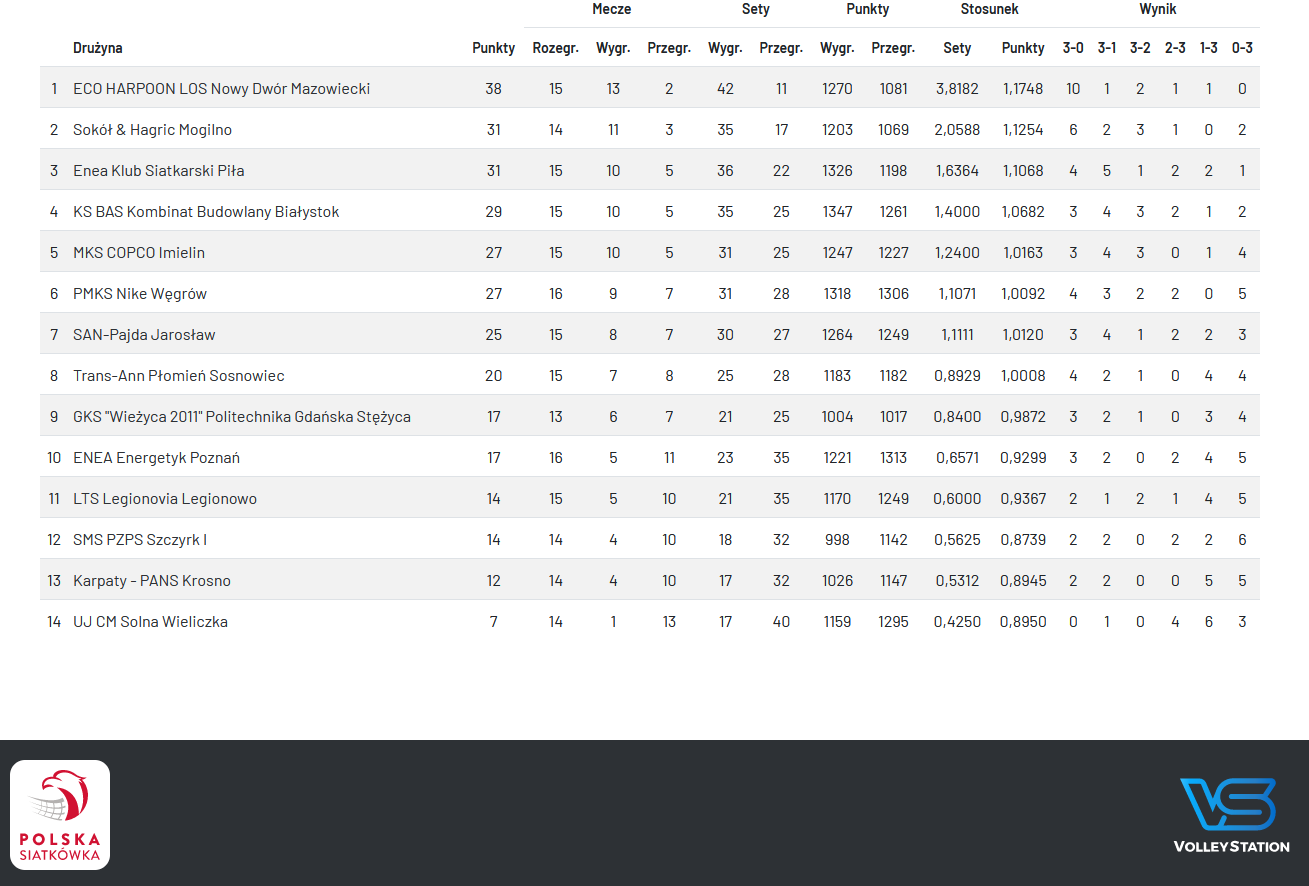Click the Polska Siatkówka logo
1309x886 pixels.
point(60,815)
